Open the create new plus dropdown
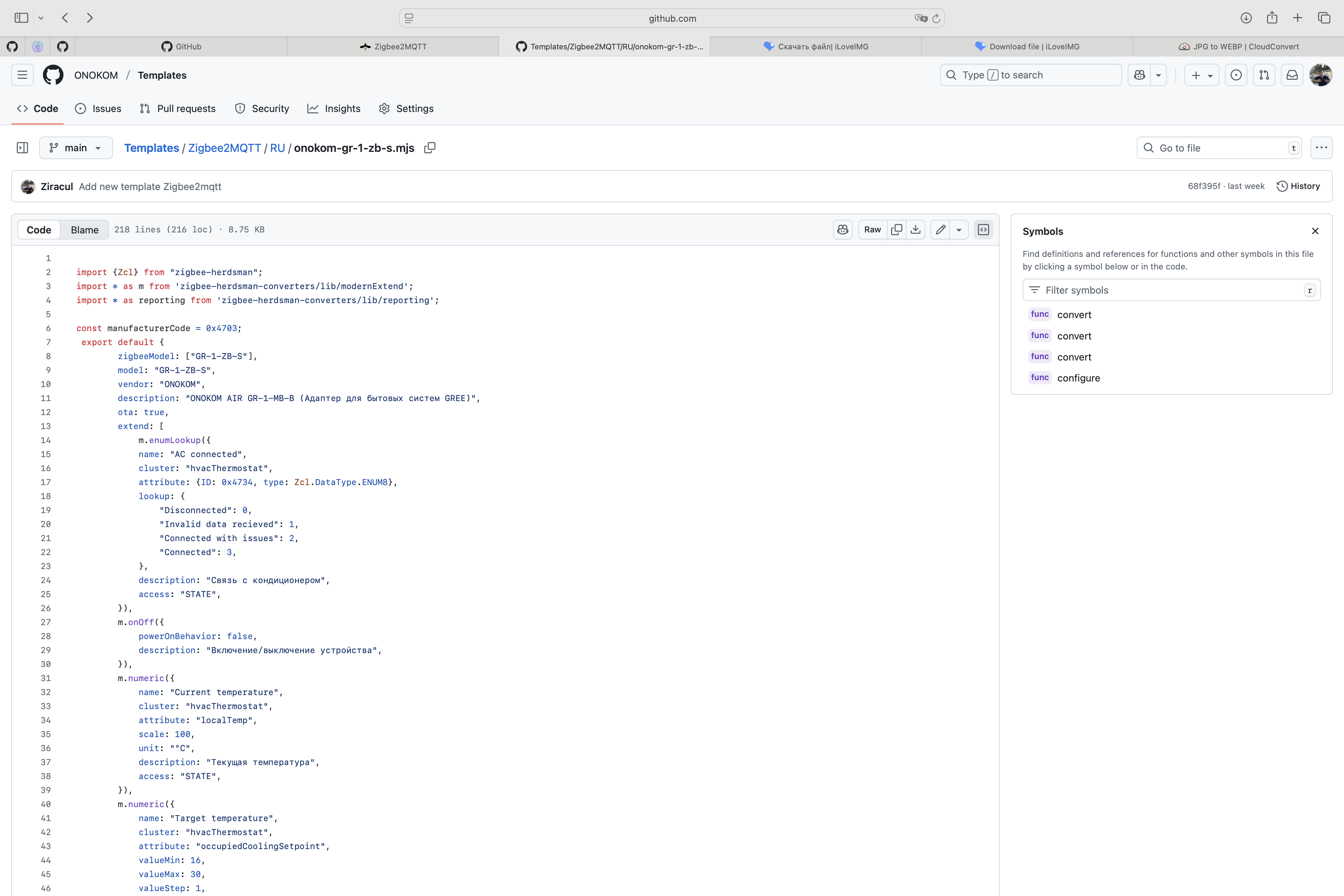The width and height of the screenshot is (1344, 896). (1202, 75)
